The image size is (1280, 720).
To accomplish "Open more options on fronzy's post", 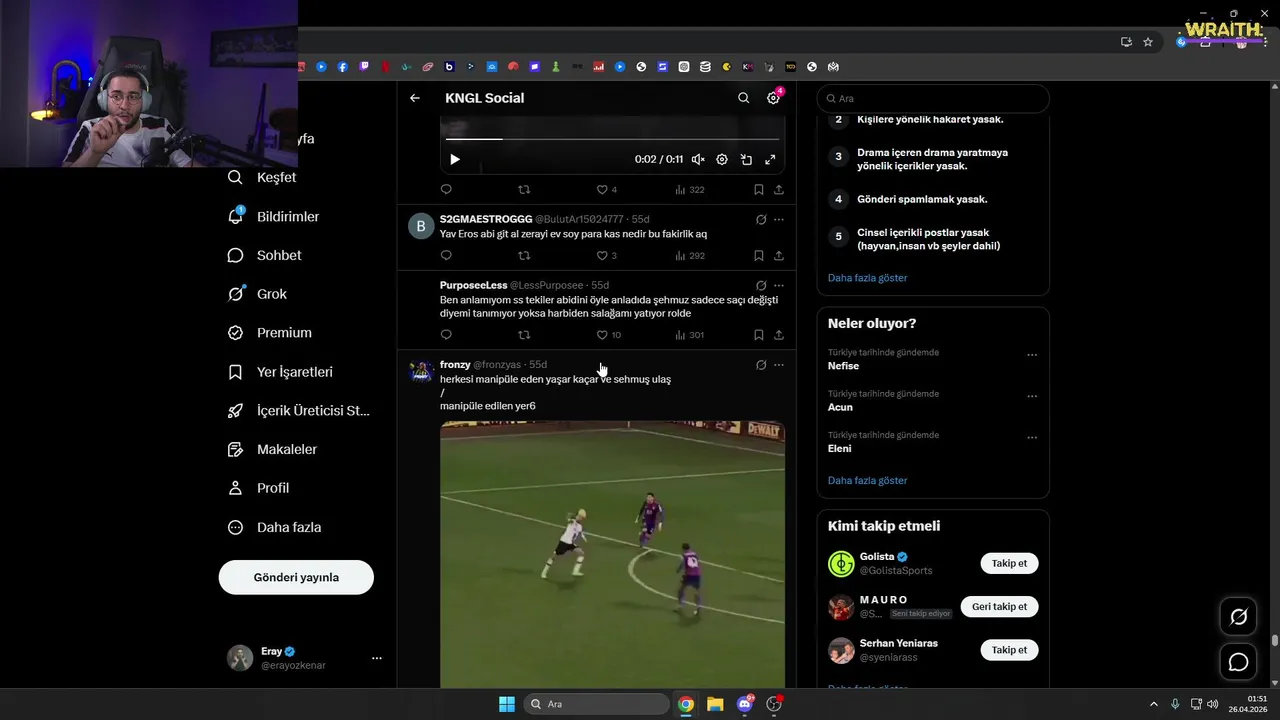I will click(779, 365).
